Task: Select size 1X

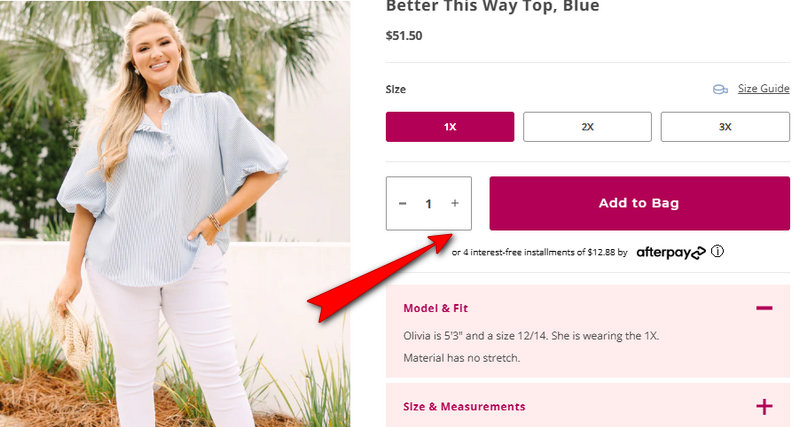Action: (449, 127)
